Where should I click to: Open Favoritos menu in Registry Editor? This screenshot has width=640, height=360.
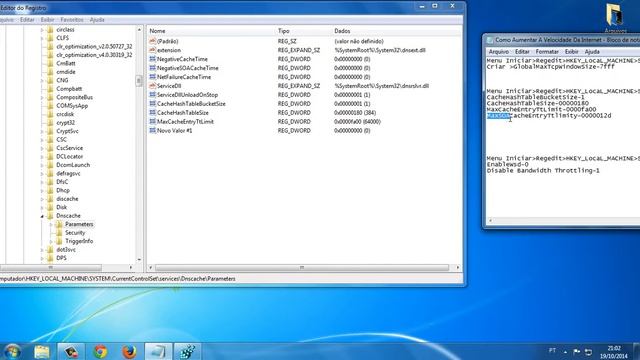(x=72, y=20)
